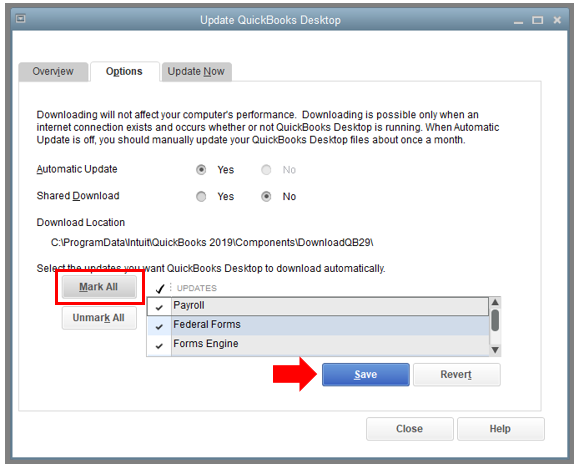Viewport: 578px width, 469px height.
Task: Switch to the Overview tab
Action: (x=53, y=72)
